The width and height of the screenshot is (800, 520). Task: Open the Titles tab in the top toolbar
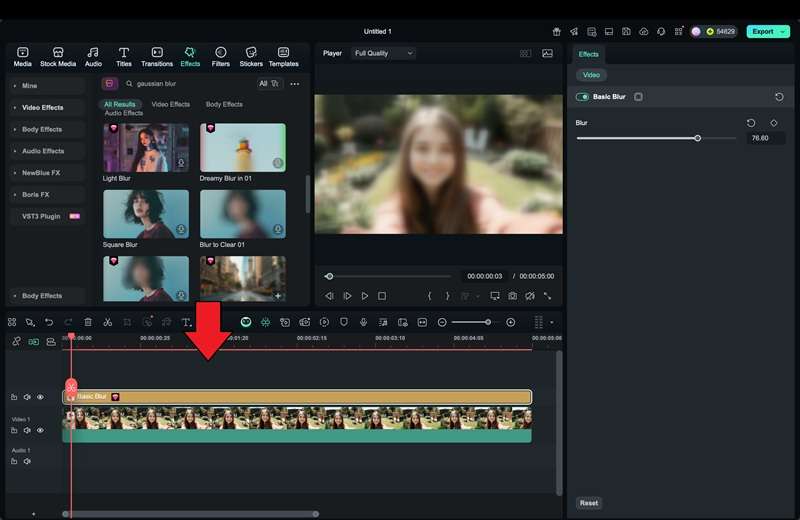124,56
